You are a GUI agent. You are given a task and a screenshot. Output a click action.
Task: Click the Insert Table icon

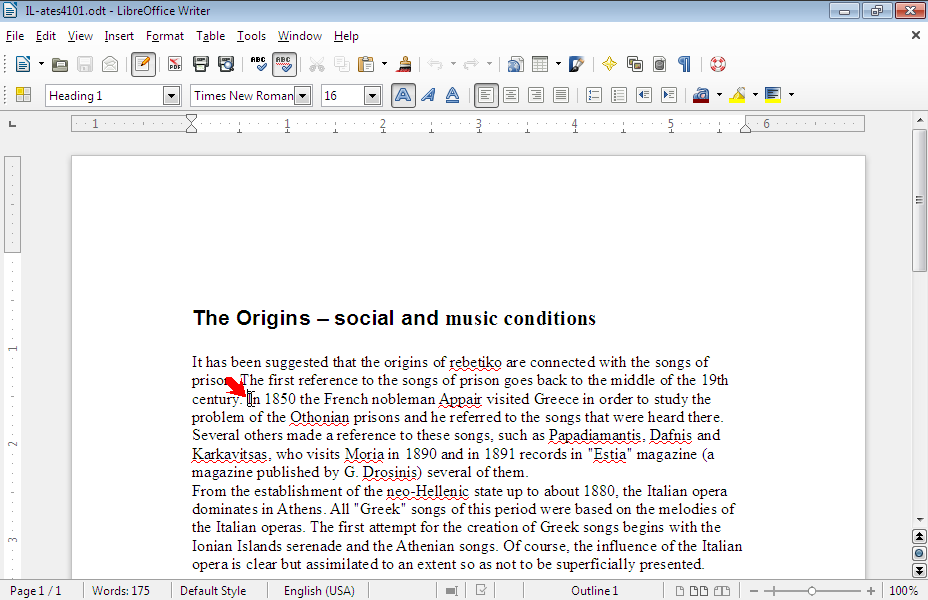click(540, 64)
